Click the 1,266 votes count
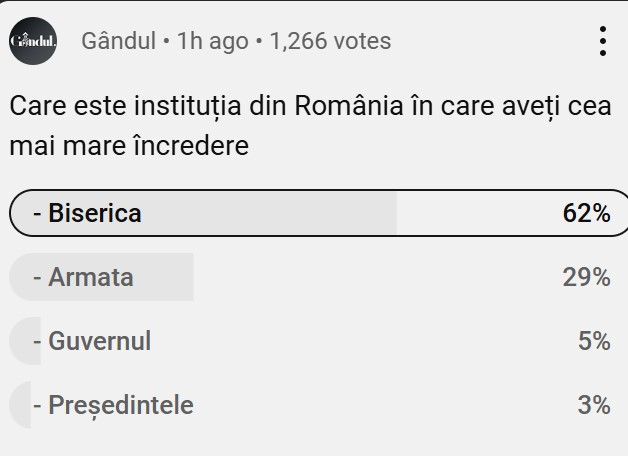Screen dimensions: 628x456 point(330,41)
